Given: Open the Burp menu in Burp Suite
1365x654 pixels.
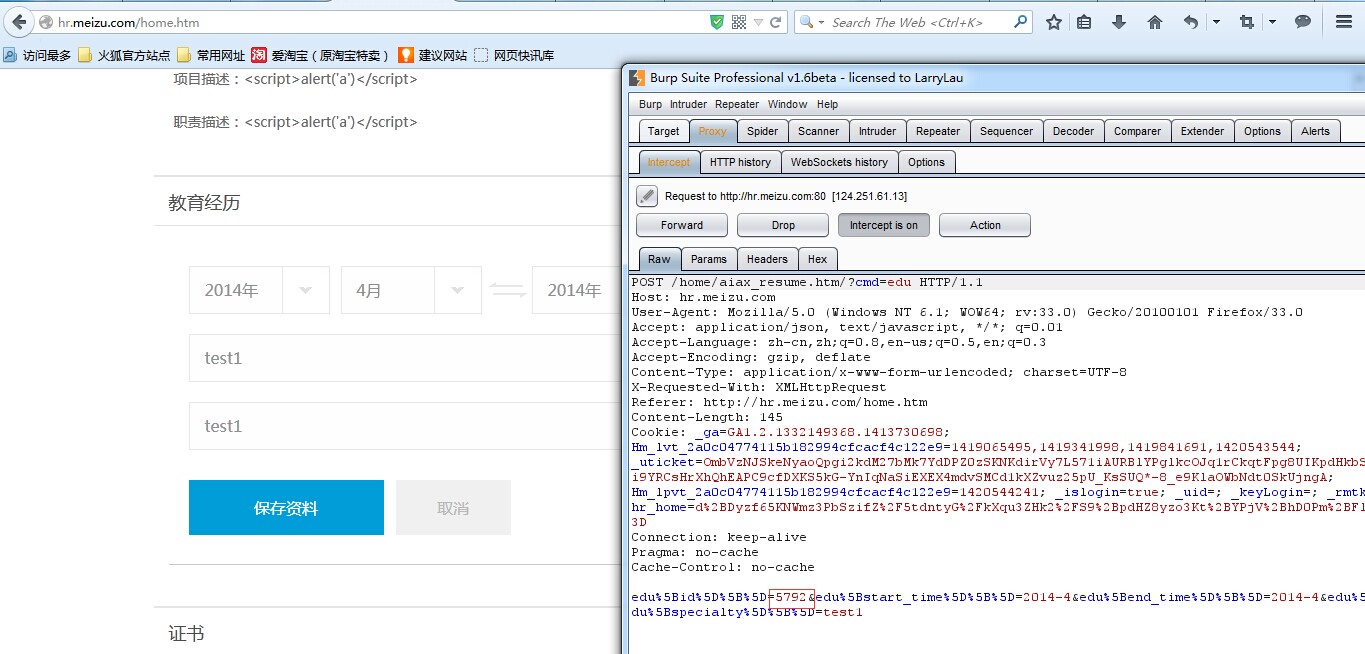Looking at the screenshot, I should click(650, 104).
